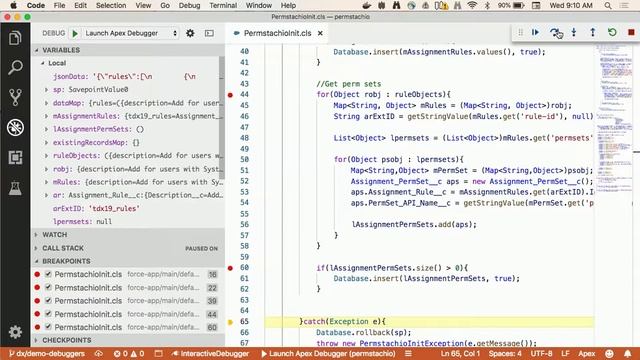
Task: Click UTF-8 encoding in status bar
Action: pyautogui.click(x=541, y=353)
